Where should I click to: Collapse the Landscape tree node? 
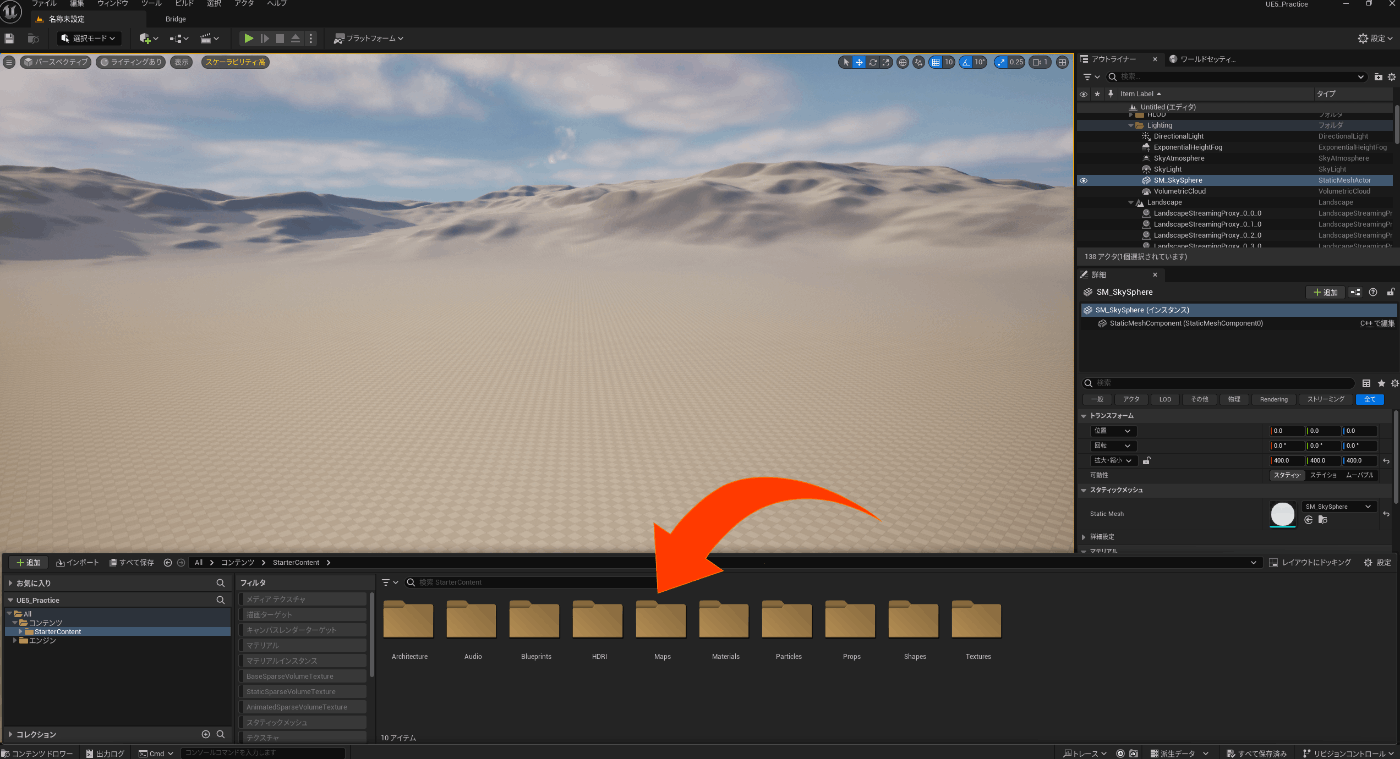coord(1131,203)
